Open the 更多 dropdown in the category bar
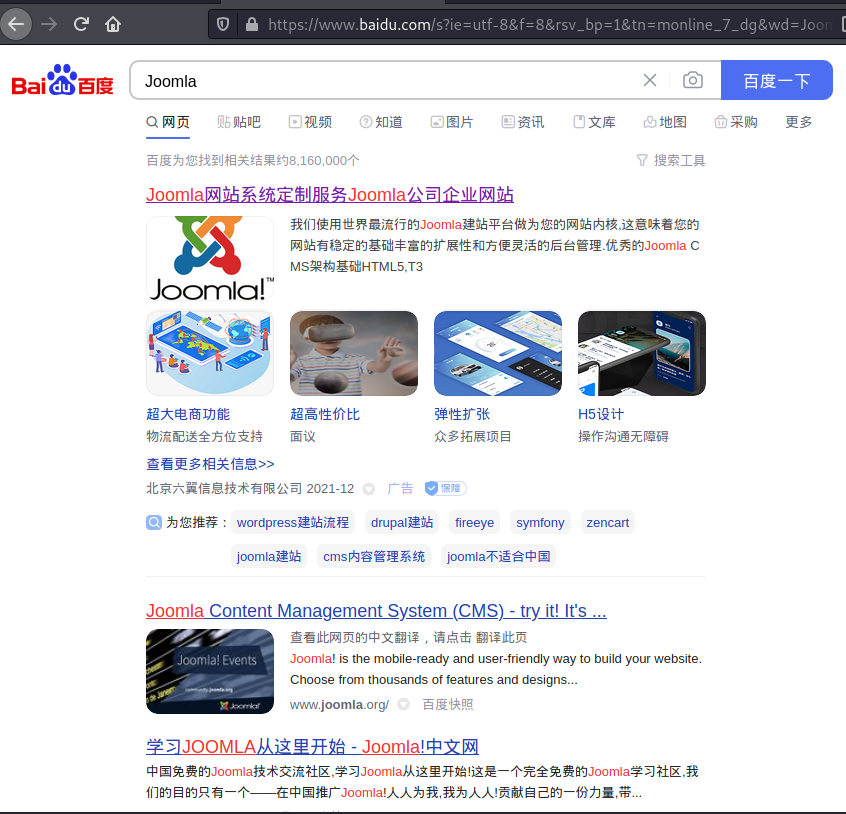This screenshot has width=846, height=814. tap(798, 122)
